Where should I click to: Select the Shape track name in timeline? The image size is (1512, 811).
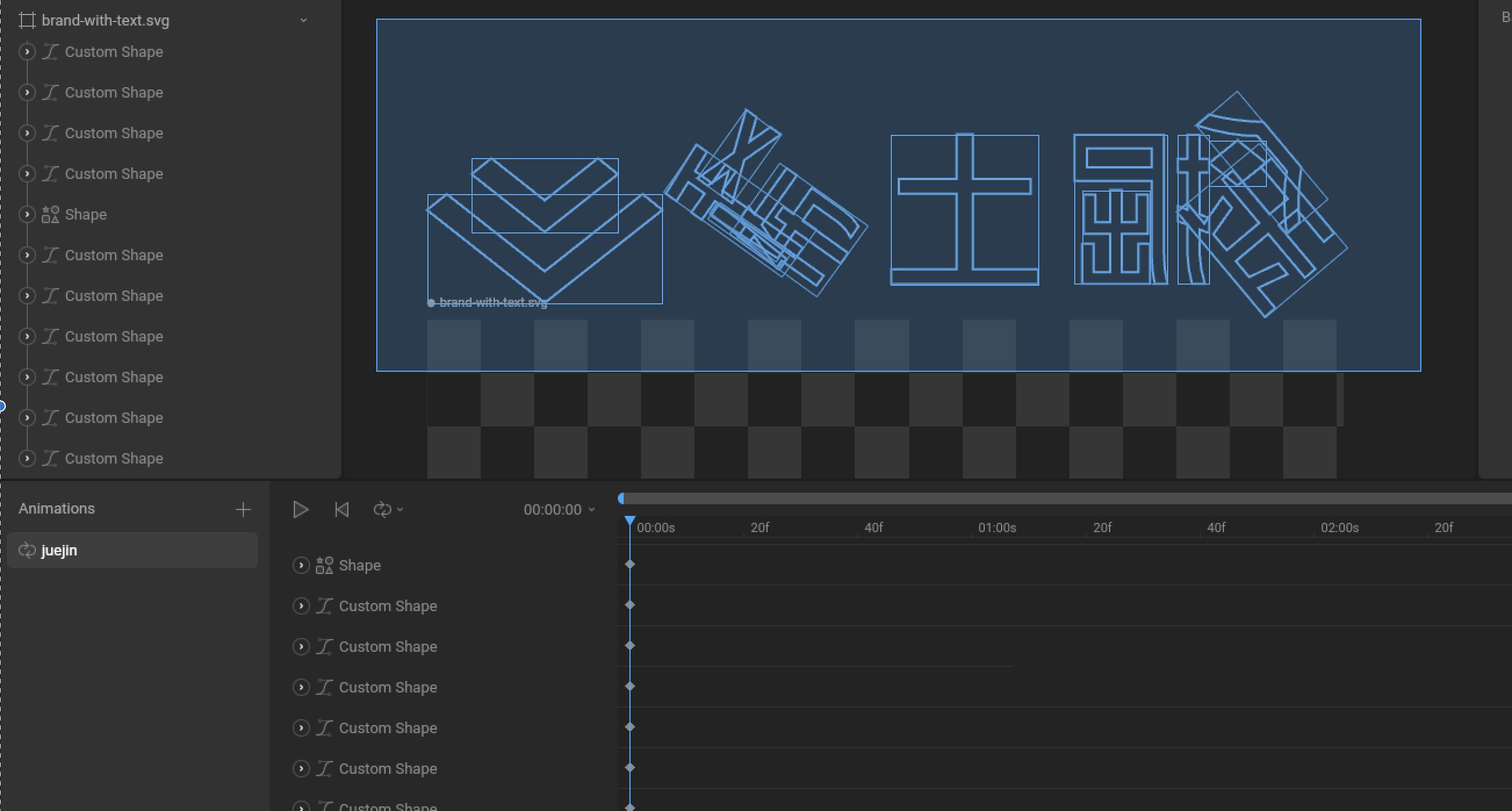(x=360, y=565)
